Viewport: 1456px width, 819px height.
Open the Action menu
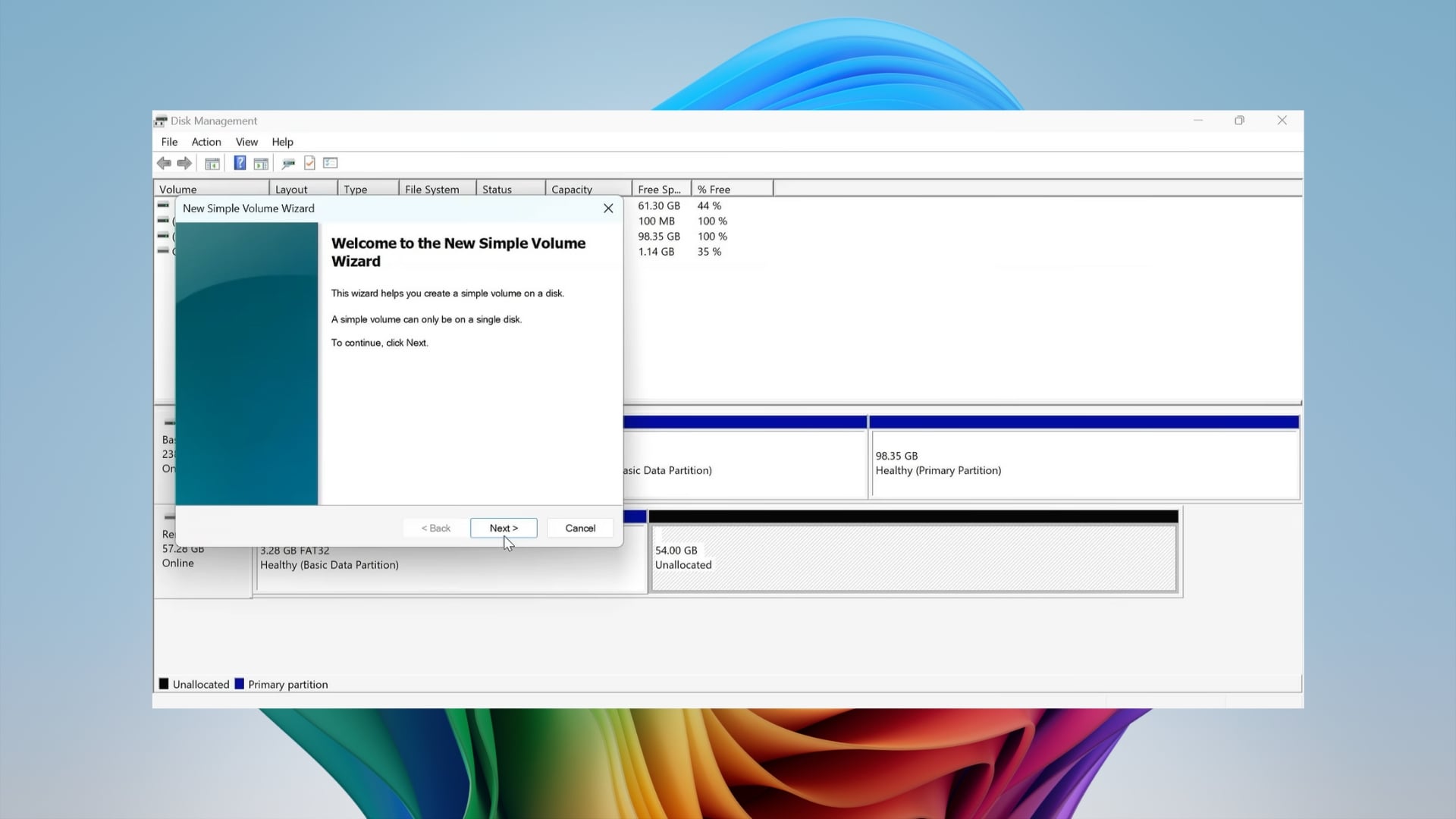(x=206, y=142)
